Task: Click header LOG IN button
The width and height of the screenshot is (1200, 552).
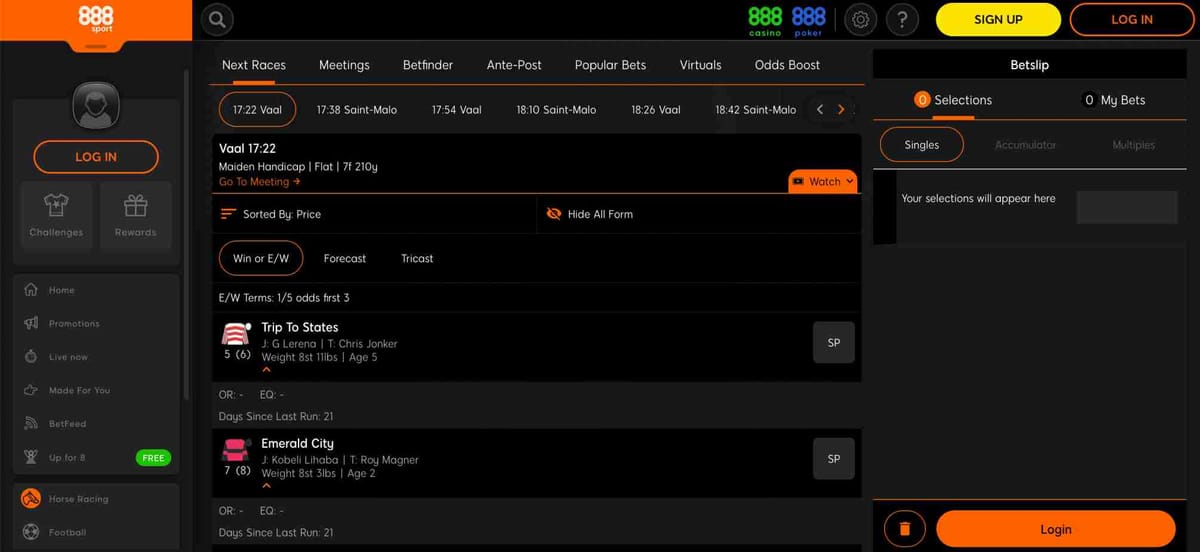Action: tap(1132, 19)
